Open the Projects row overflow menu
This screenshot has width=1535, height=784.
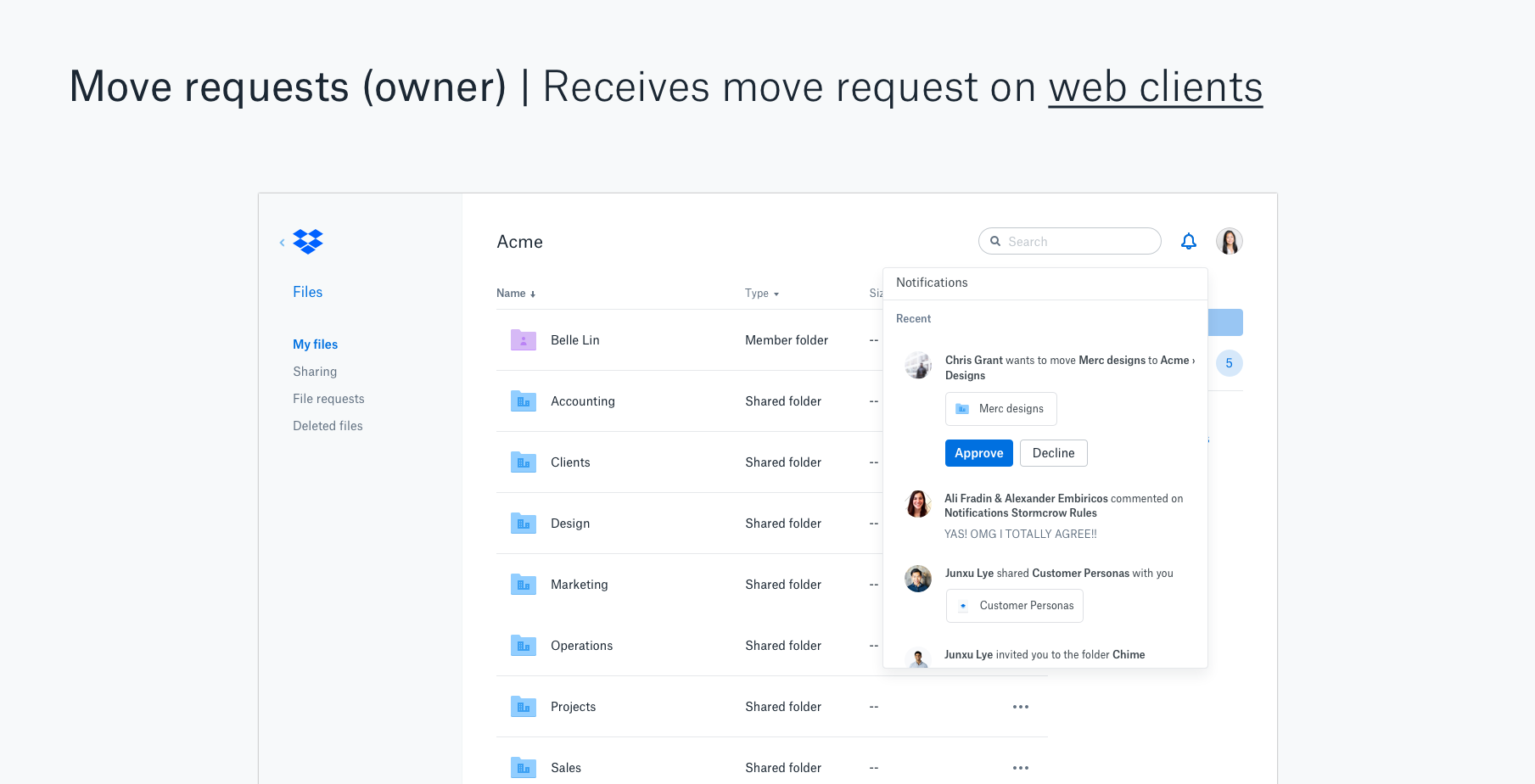pyautogui.click(x=1021, y=706)
